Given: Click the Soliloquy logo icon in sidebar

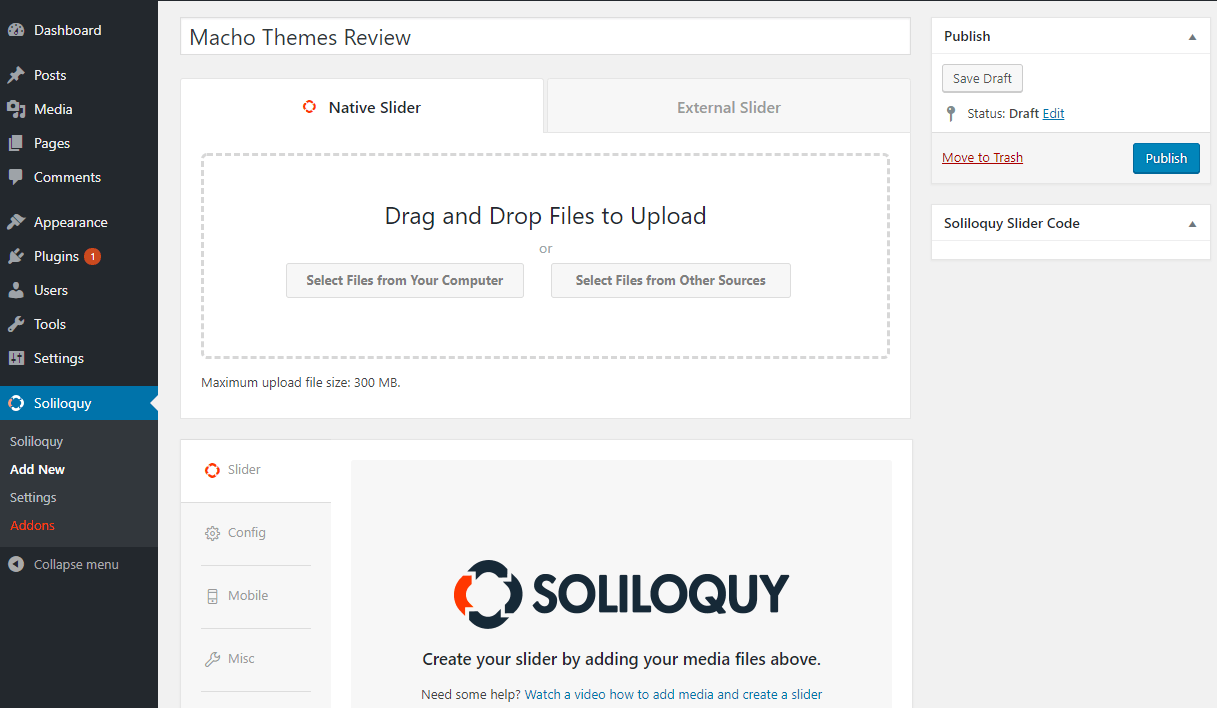Looking at the screenshot, I should [x=16, y=403].
